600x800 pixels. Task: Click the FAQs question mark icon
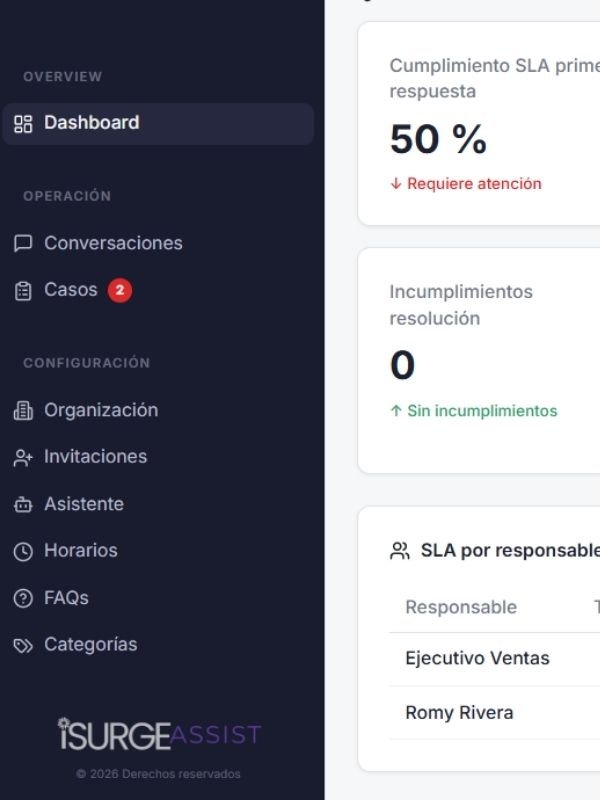(23, 598)
